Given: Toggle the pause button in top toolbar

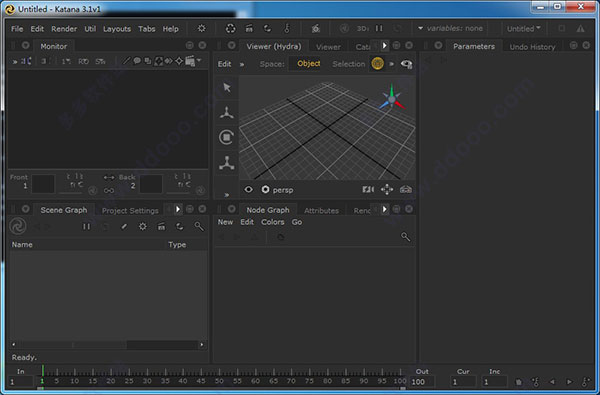Looking at the screenshot, I should pyautogui.click(x=379, y=28).
